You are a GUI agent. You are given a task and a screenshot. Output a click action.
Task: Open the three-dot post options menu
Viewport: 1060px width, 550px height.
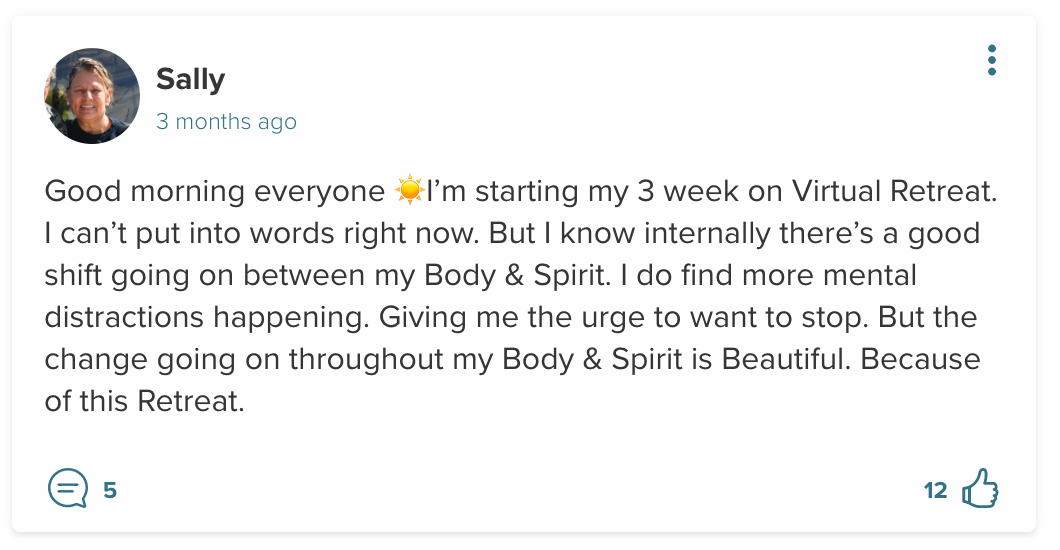tap(991, 60)
